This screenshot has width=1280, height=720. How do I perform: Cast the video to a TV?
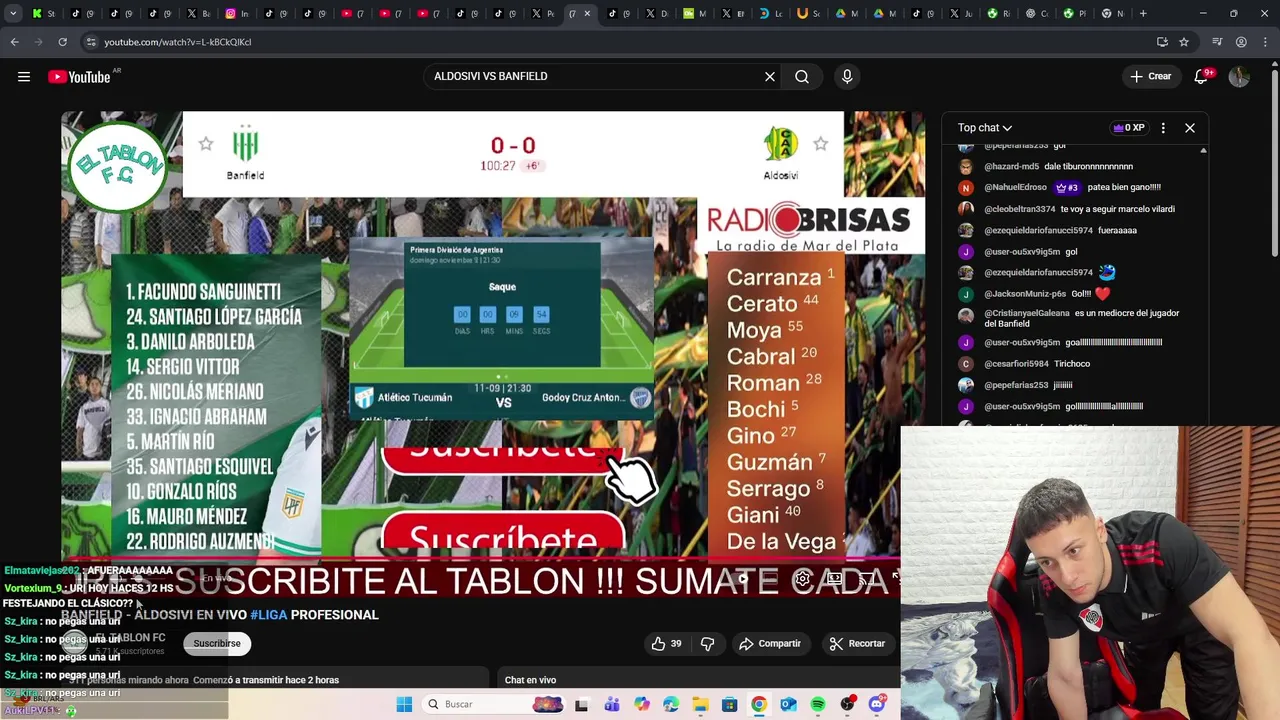[x=866, y=579]
